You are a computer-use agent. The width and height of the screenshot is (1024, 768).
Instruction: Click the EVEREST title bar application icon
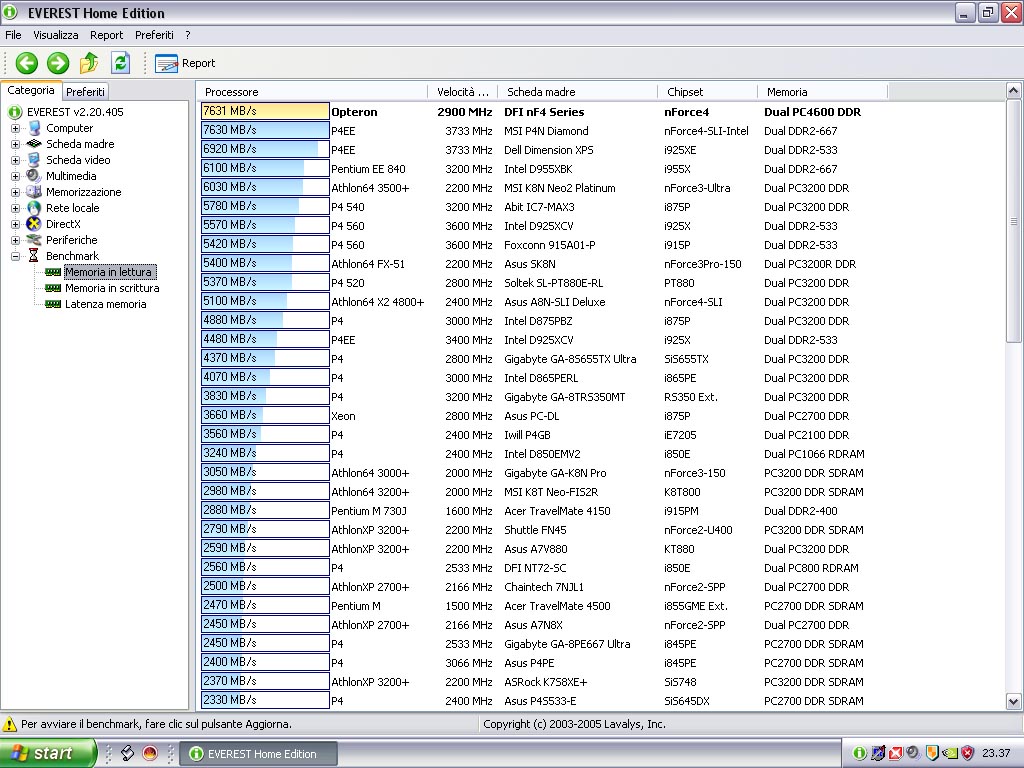pos(10,12)
